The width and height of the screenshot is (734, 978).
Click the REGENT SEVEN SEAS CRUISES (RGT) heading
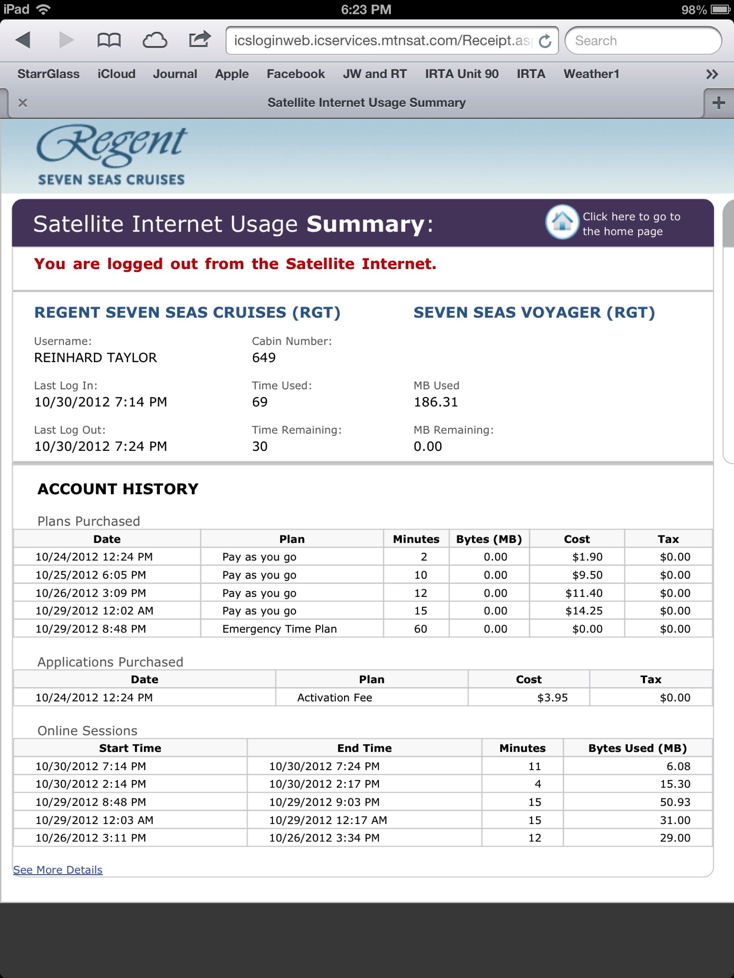[187, 312]
